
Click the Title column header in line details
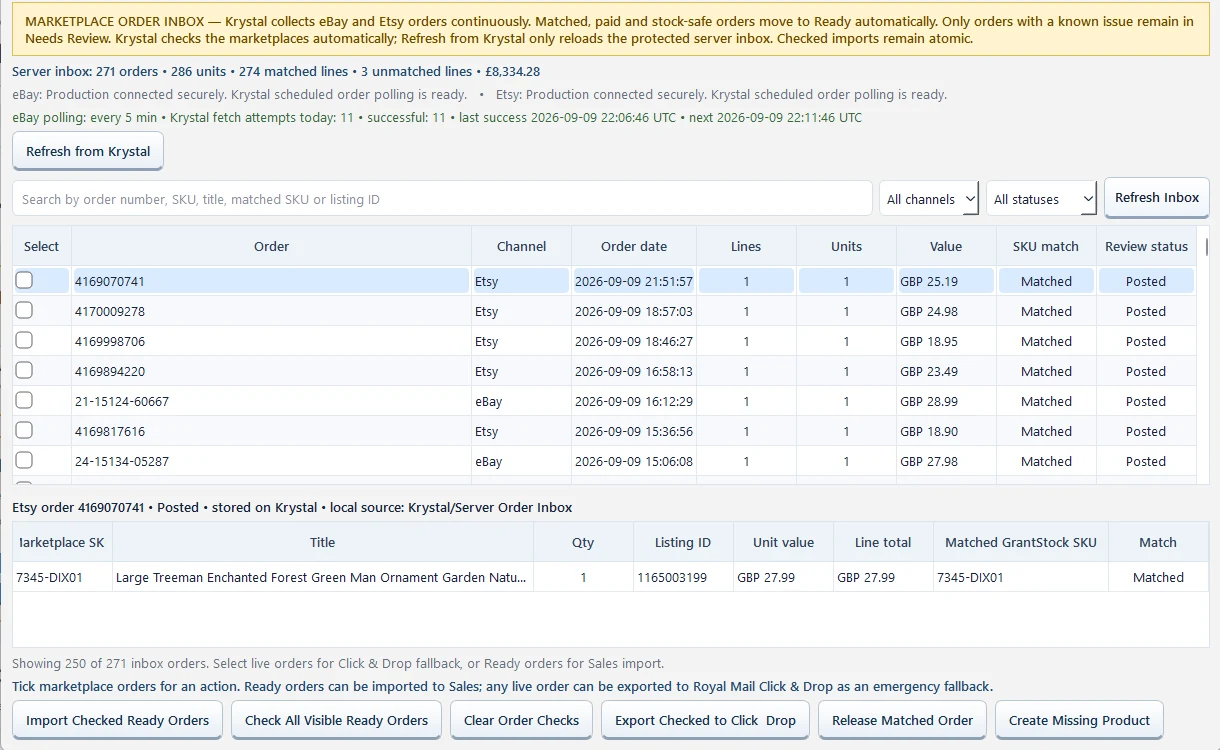click(322, 542)
